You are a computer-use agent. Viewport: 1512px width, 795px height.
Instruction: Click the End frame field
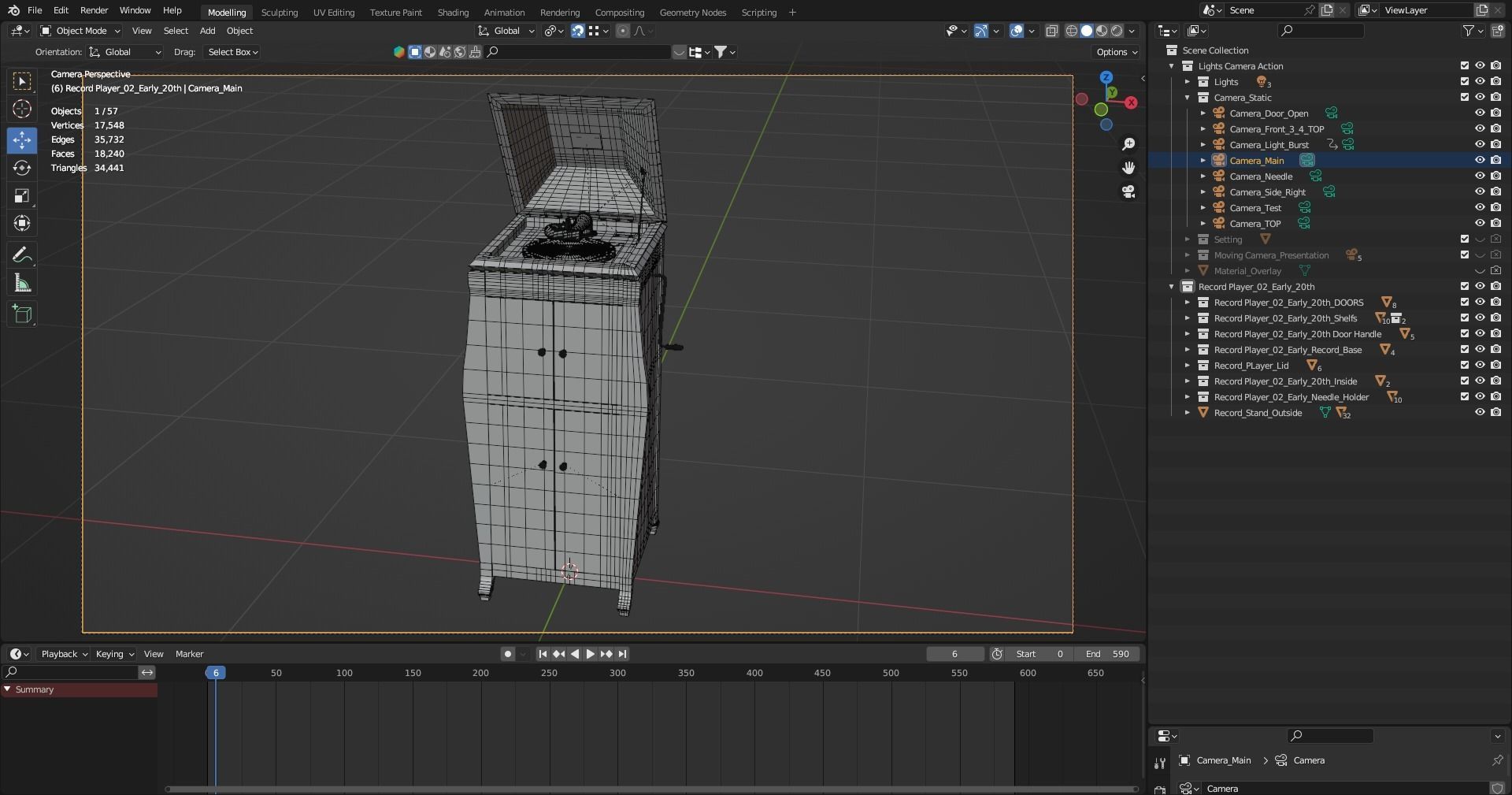click(x=1108, y=654)
